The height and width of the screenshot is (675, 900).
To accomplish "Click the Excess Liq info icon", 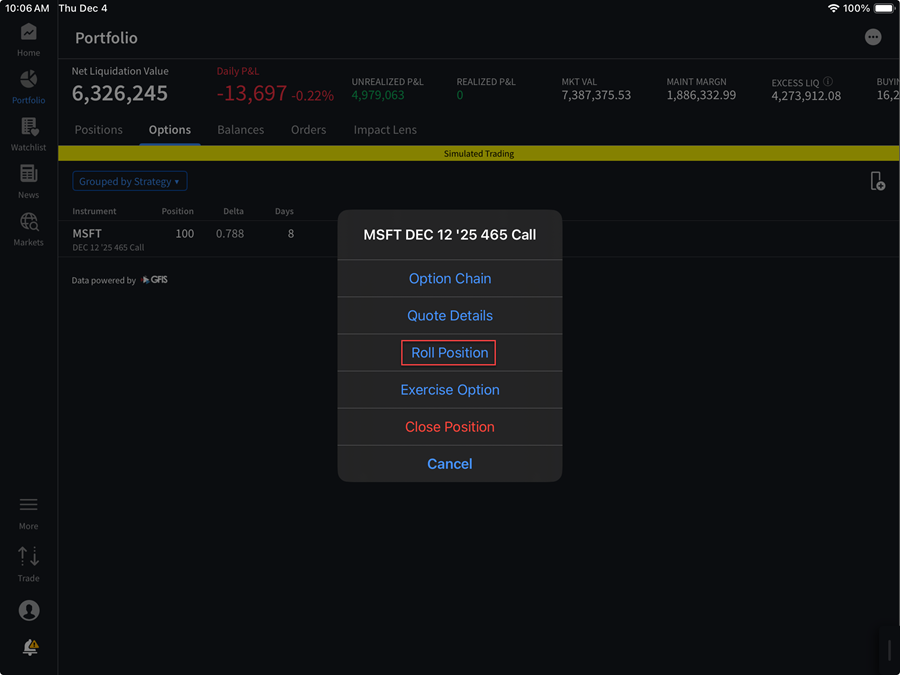I will point(829,82).
